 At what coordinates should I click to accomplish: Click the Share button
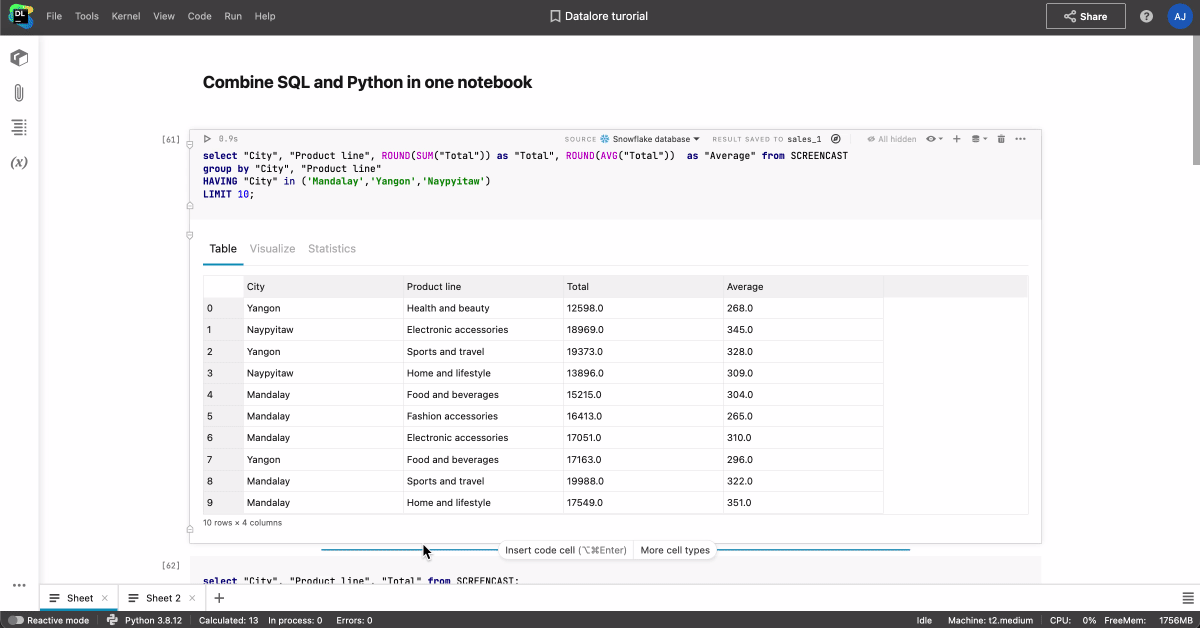(1085, 16)
